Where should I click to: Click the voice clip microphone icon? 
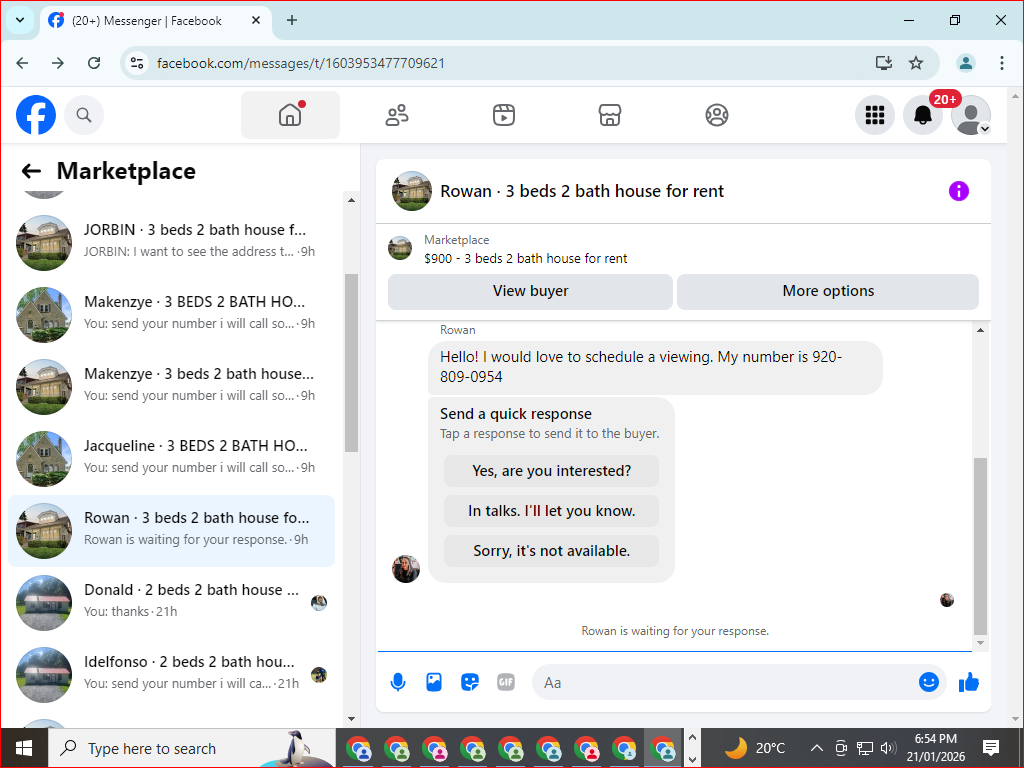click(x=398, y=682)
